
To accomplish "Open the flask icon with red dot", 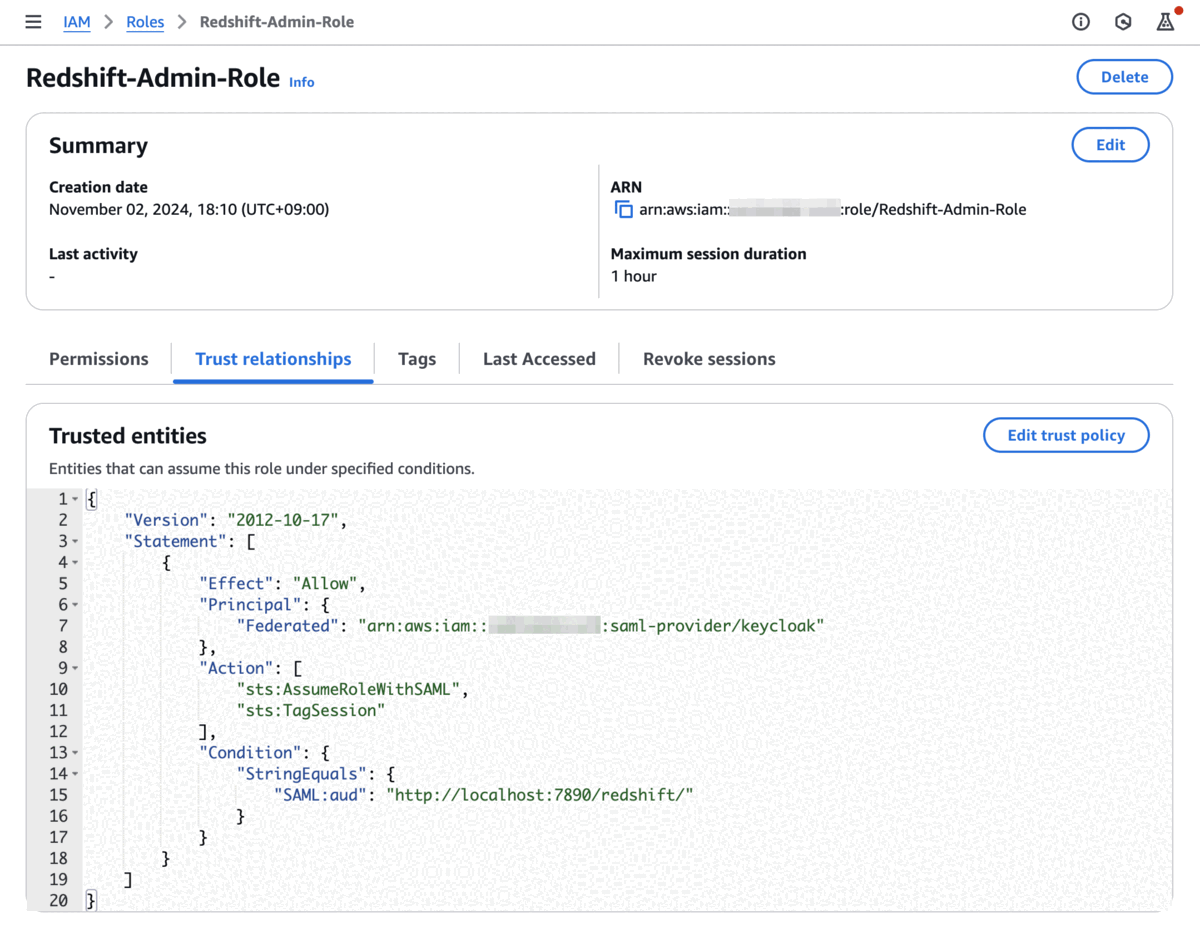I will (1165, 22).
